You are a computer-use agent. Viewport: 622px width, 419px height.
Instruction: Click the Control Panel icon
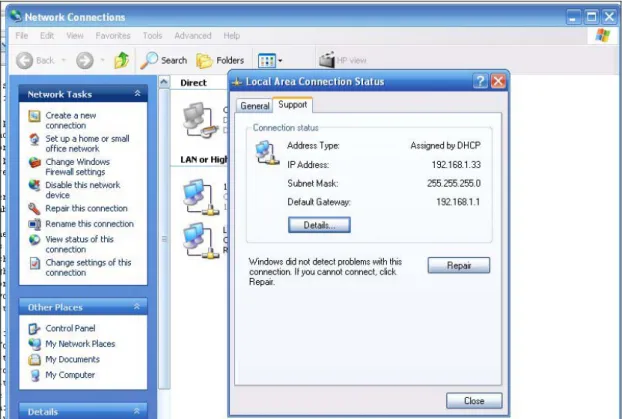[35, 329]
